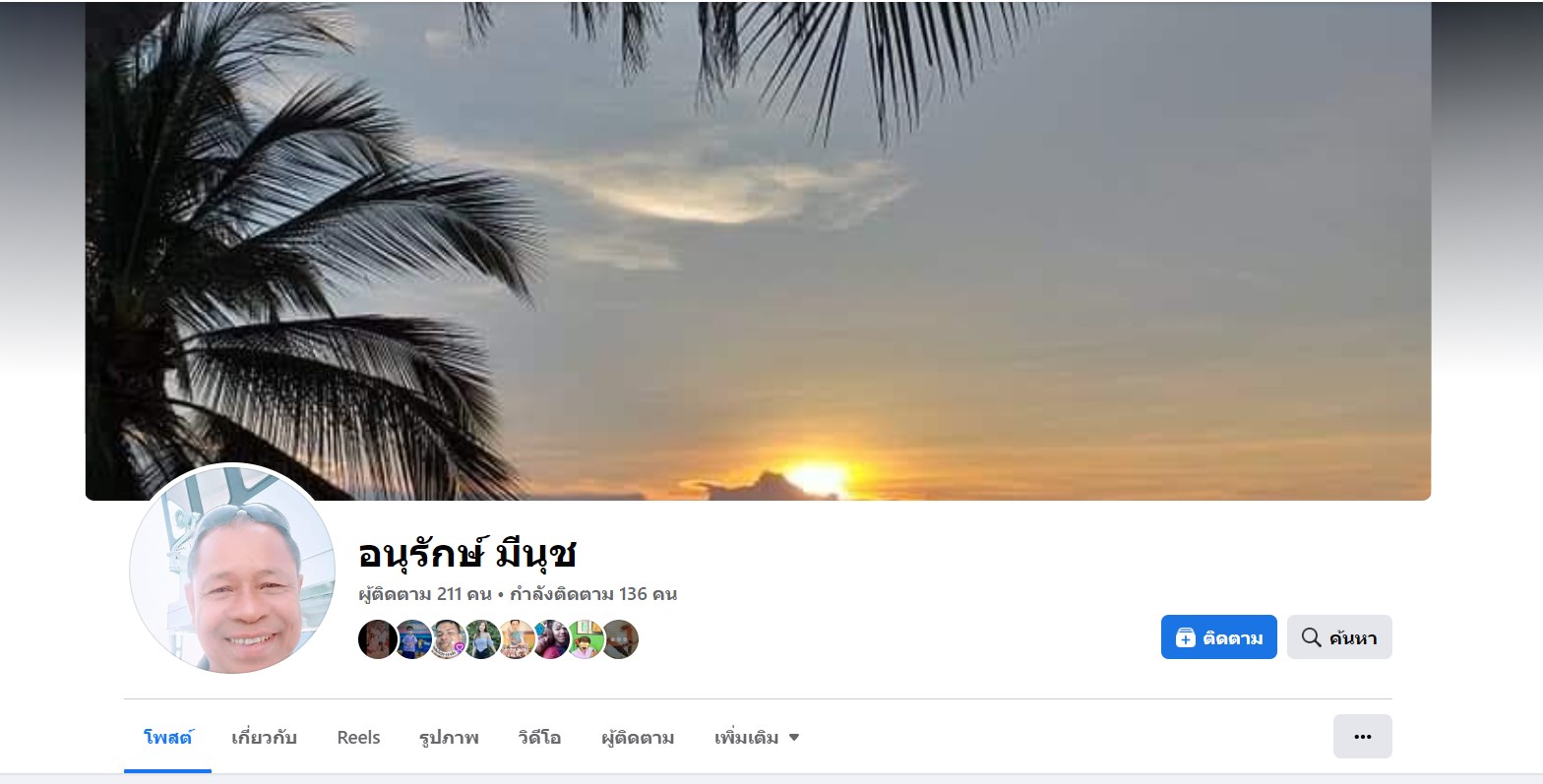Image resolution: width=1543 pixels, height=784 pixels.
Task: Open the เกี่ยวกับ tab
Action: click(264, 737)
